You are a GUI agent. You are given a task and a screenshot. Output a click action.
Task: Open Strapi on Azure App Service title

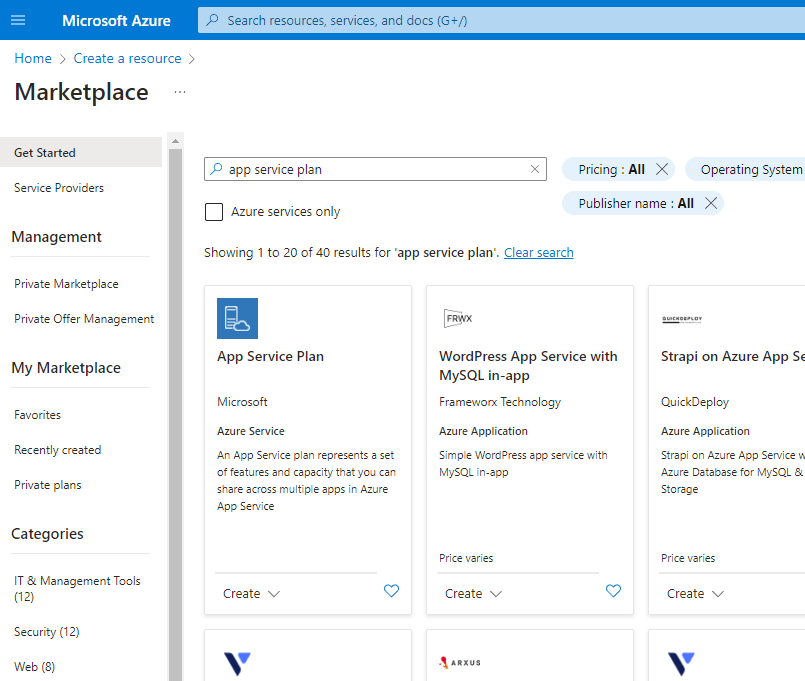tap(733, 356)
